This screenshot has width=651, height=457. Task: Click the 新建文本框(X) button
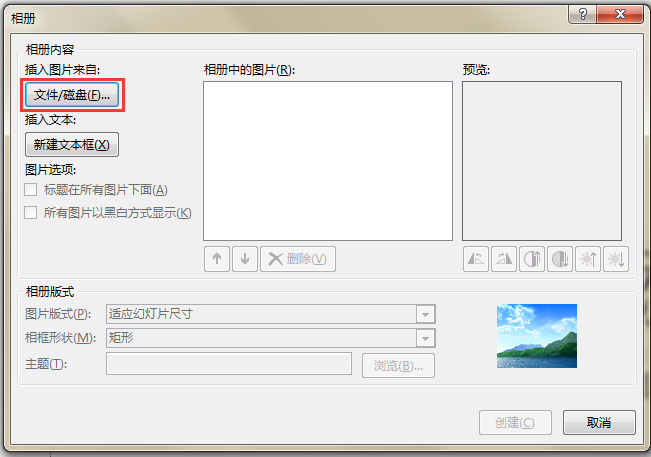click(x=72, y=144)
